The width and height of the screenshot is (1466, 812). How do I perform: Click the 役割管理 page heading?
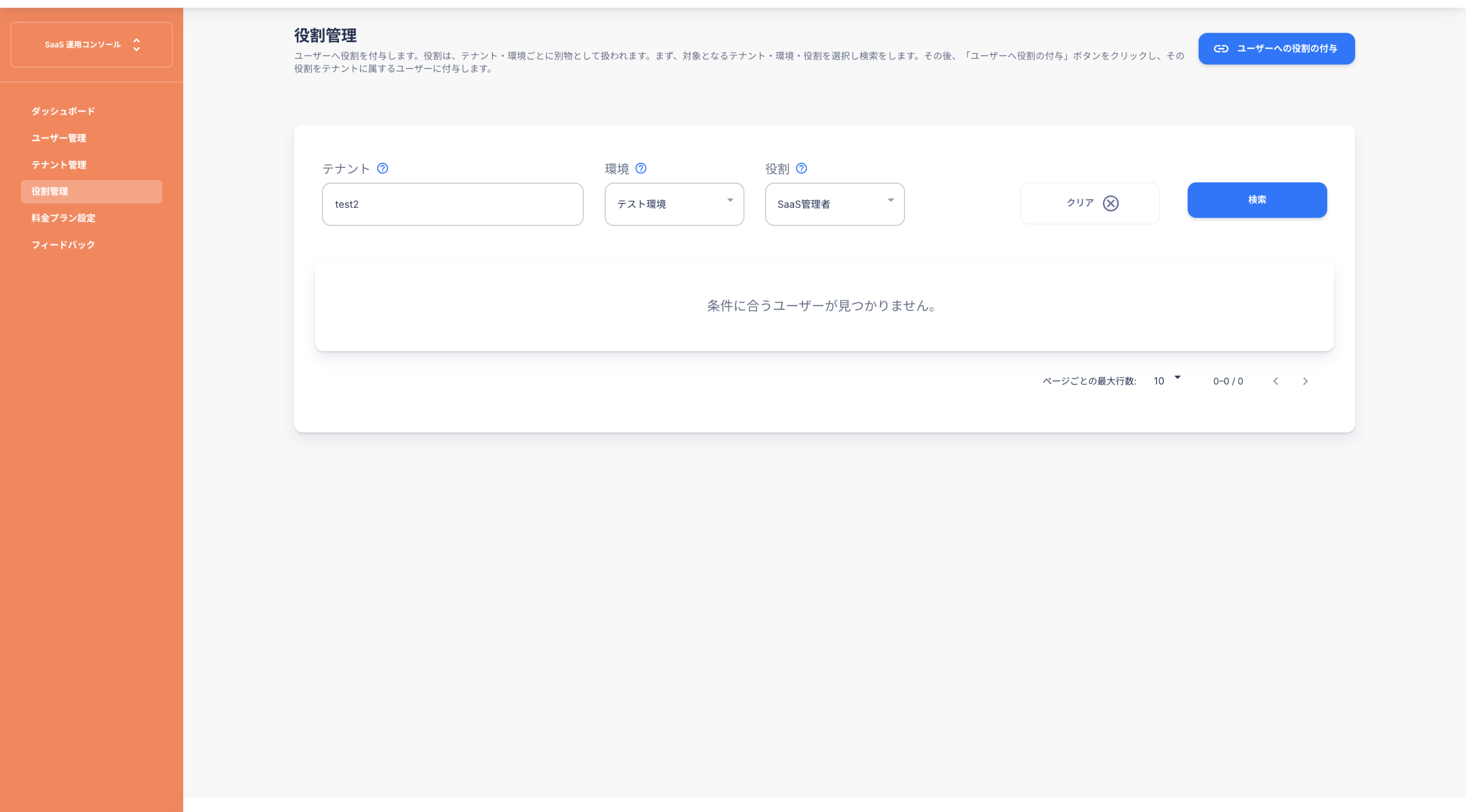tap(325, 35)
